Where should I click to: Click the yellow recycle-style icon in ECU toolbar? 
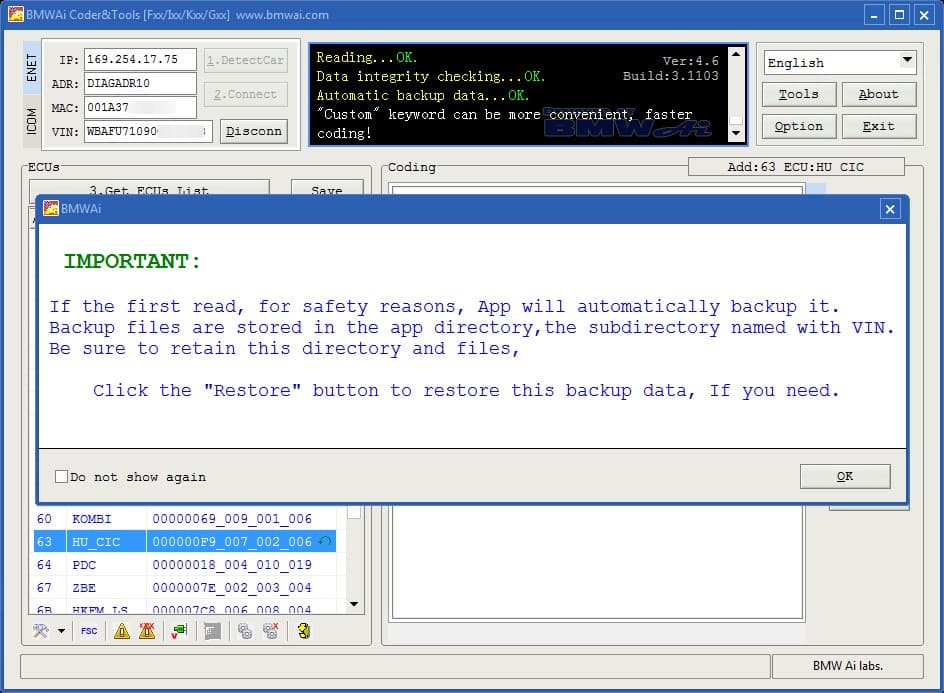click(303, 631)
